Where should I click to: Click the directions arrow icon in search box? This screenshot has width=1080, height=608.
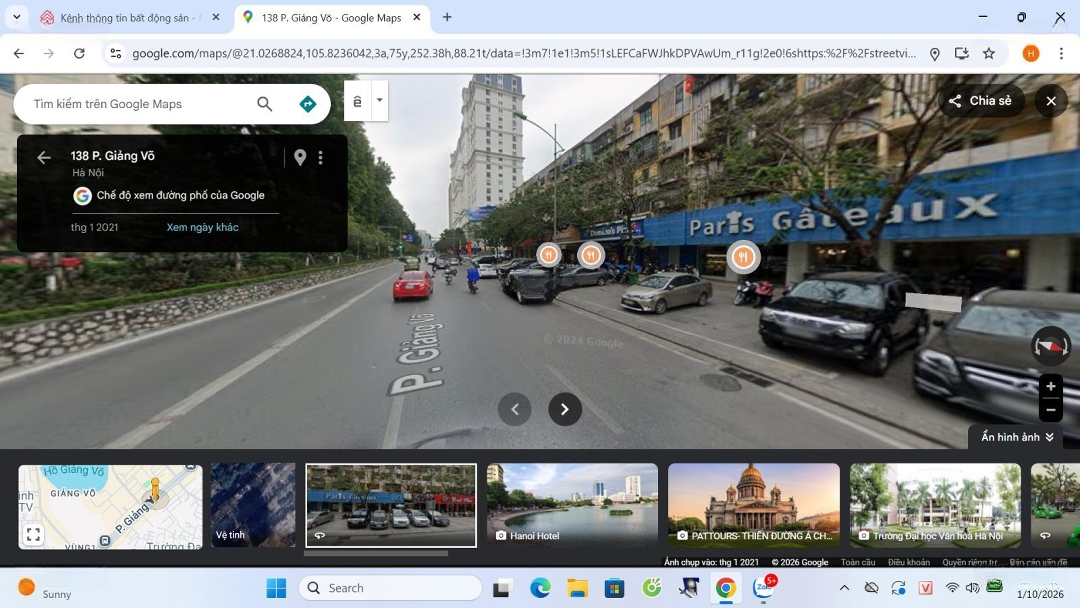(307, 104)
